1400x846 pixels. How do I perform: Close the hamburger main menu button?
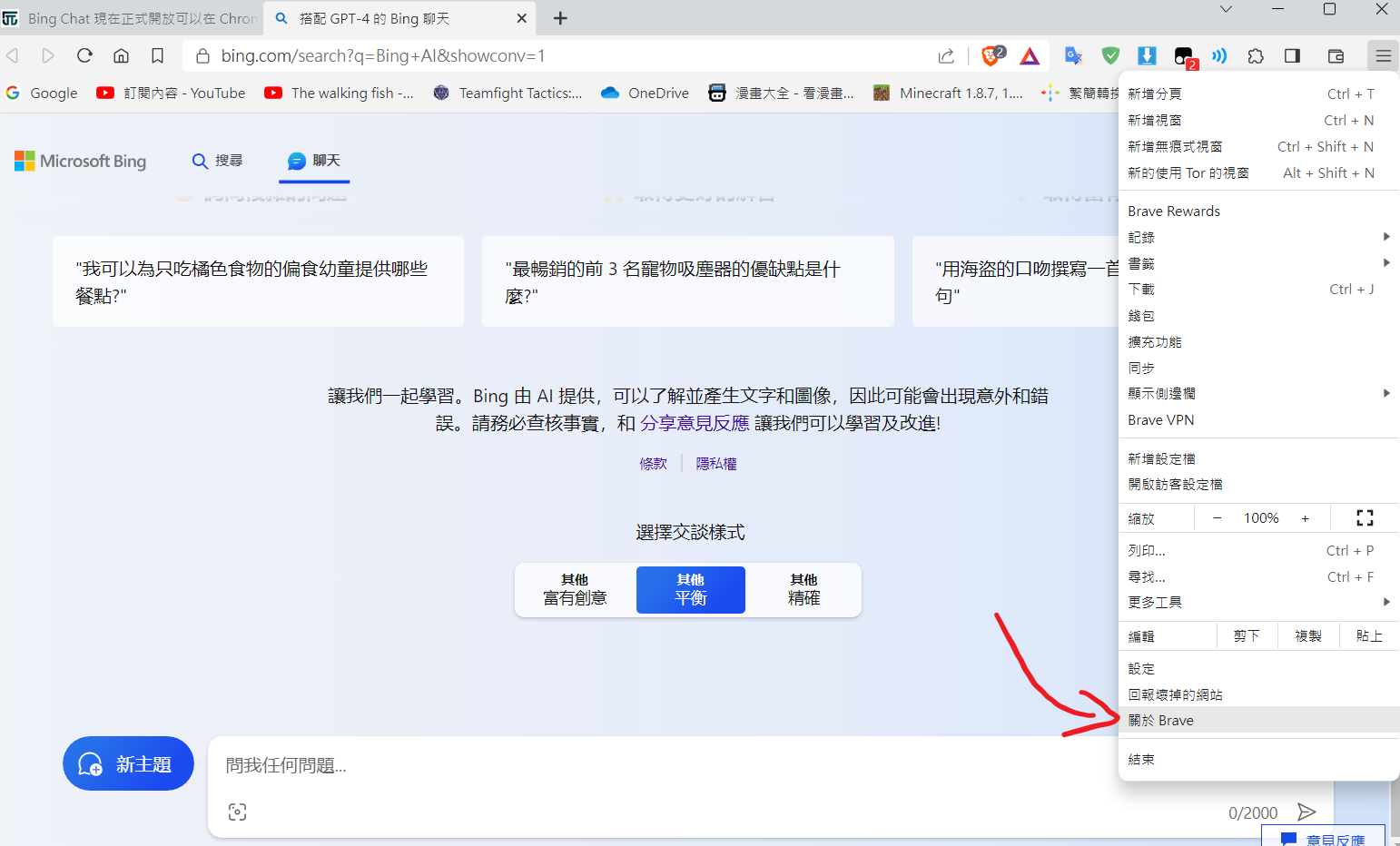coord(1383,56)
